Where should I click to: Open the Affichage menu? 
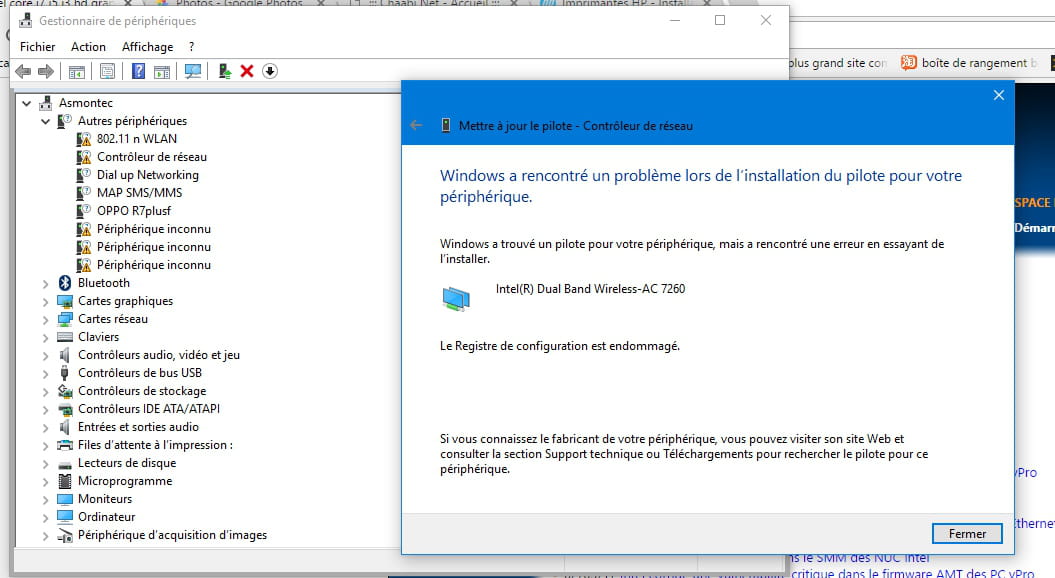click(147, 46)
